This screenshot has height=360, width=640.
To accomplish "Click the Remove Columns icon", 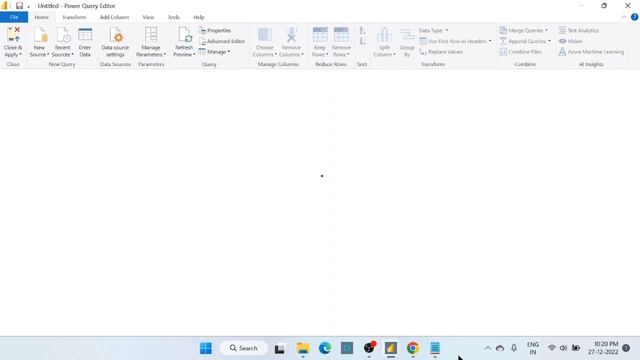I will coord(291,35).
